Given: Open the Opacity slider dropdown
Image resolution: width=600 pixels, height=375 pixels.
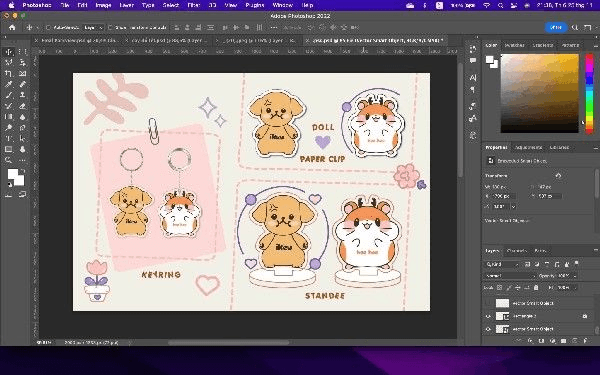Looking at the screenshot, I should tap(575, 276).
